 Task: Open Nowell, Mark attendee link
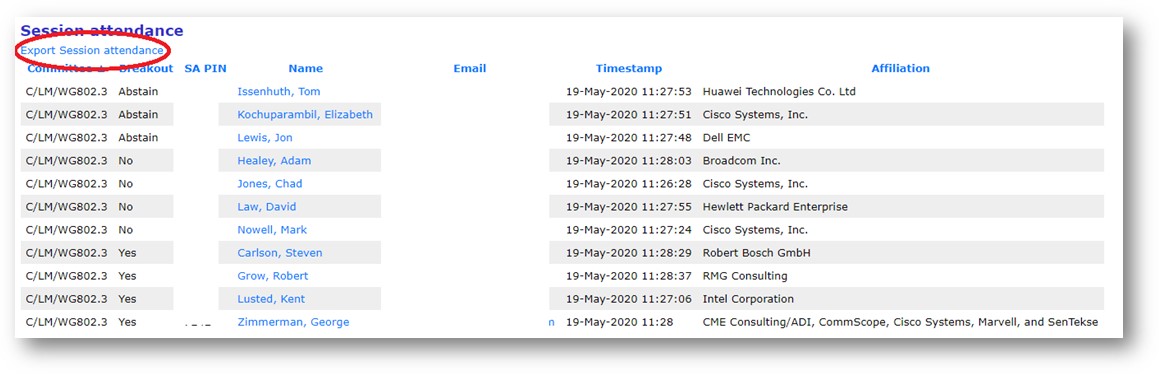[272, 230]
